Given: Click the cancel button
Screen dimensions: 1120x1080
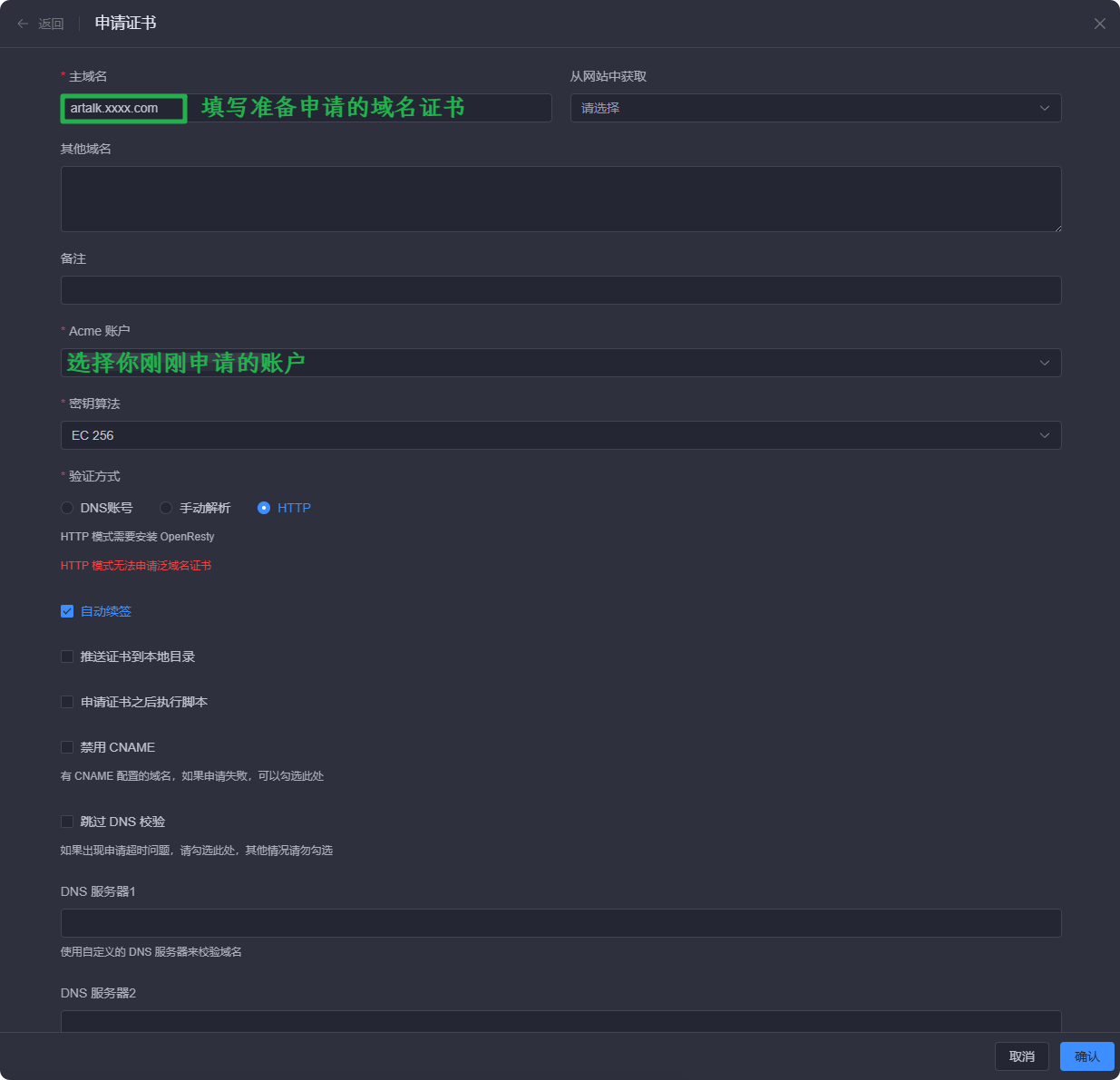Looking at the screenshot, I should coord(1021,1056).
